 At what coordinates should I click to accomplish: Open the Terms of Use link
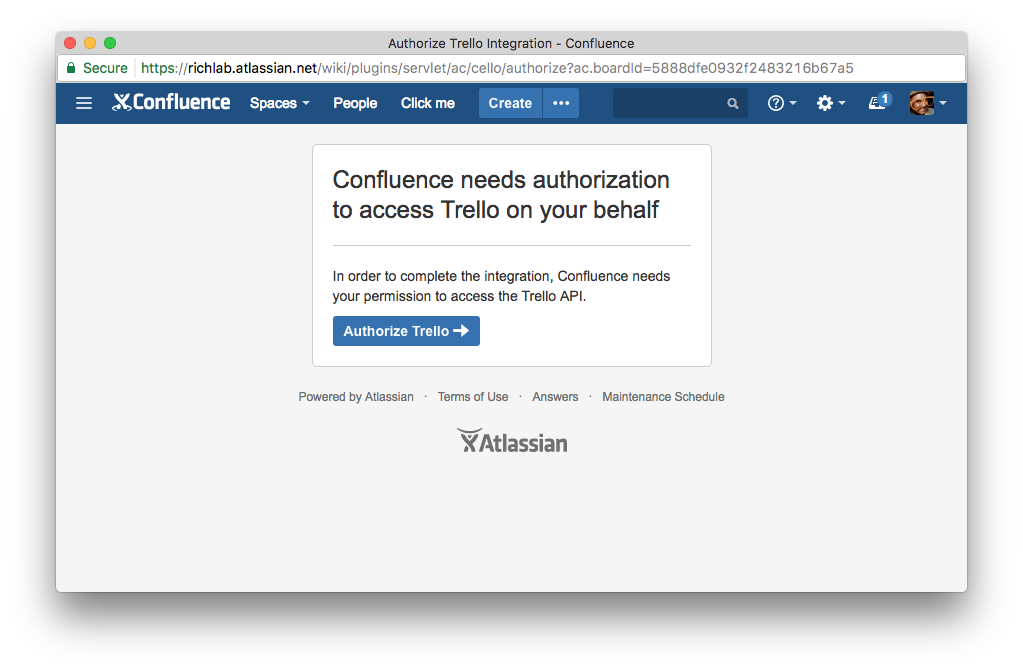(472, 397)
